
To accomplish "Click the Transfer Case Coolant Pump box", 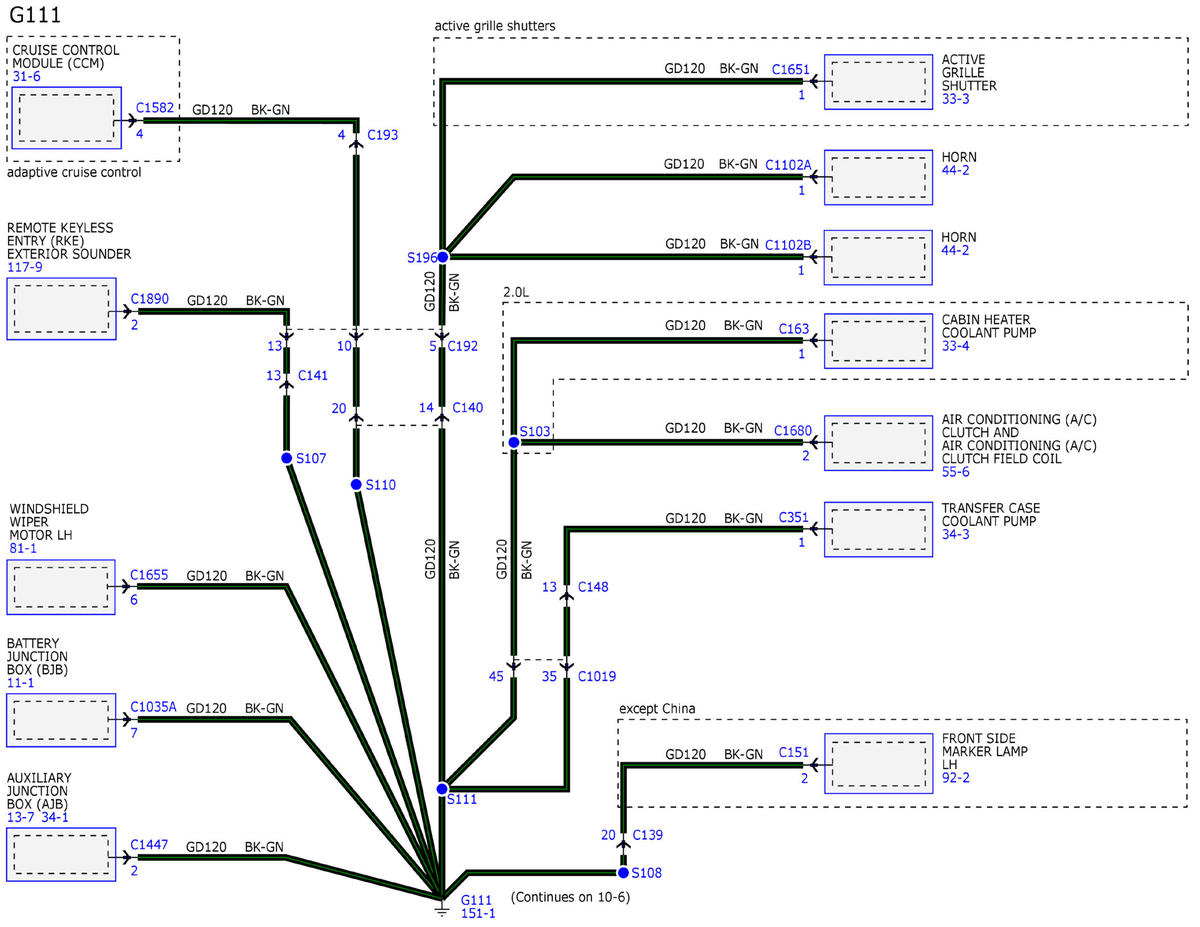I will point(878,528).
